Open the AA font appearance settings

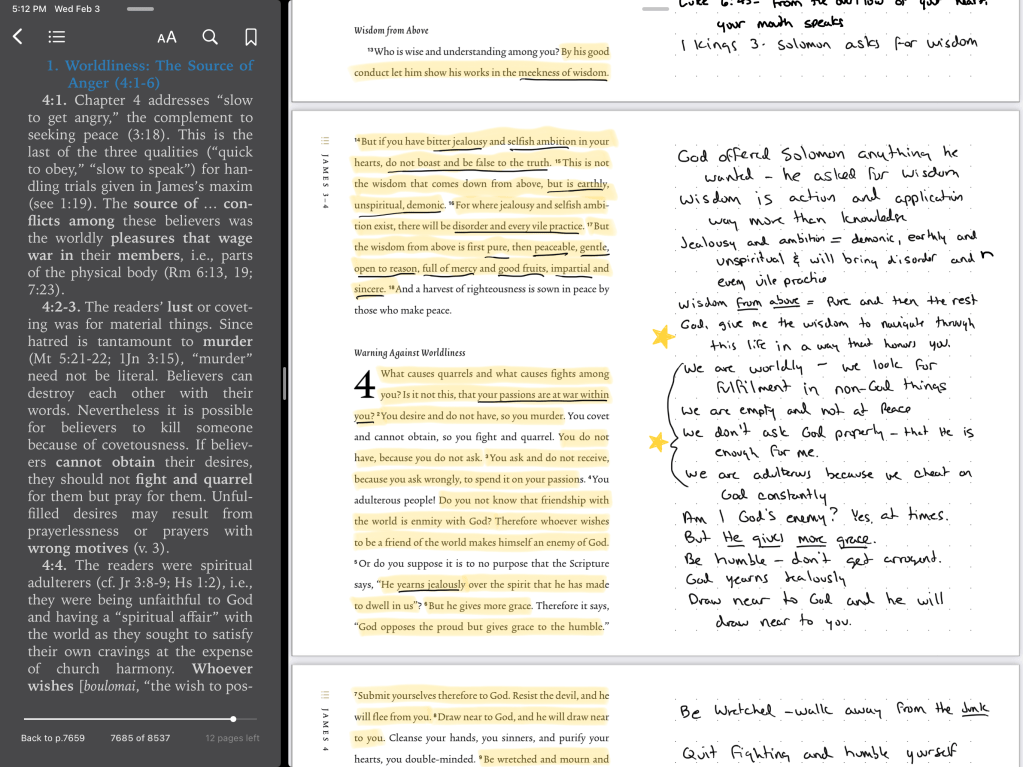166,37
